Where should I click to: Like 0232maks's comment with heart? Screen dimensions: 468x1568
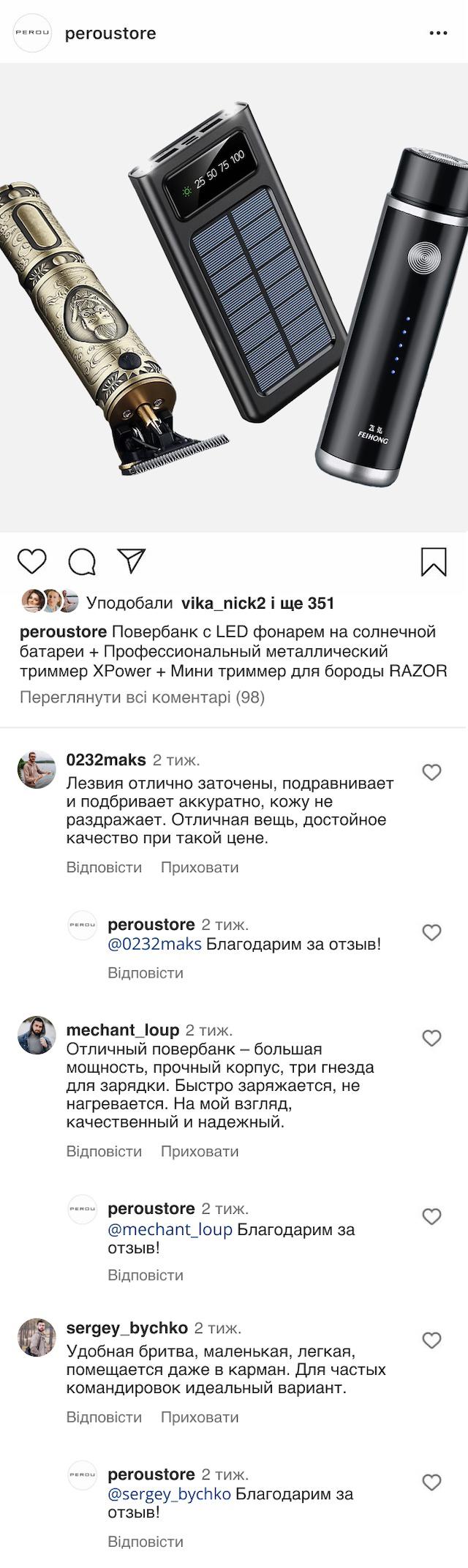click(432, 772)
